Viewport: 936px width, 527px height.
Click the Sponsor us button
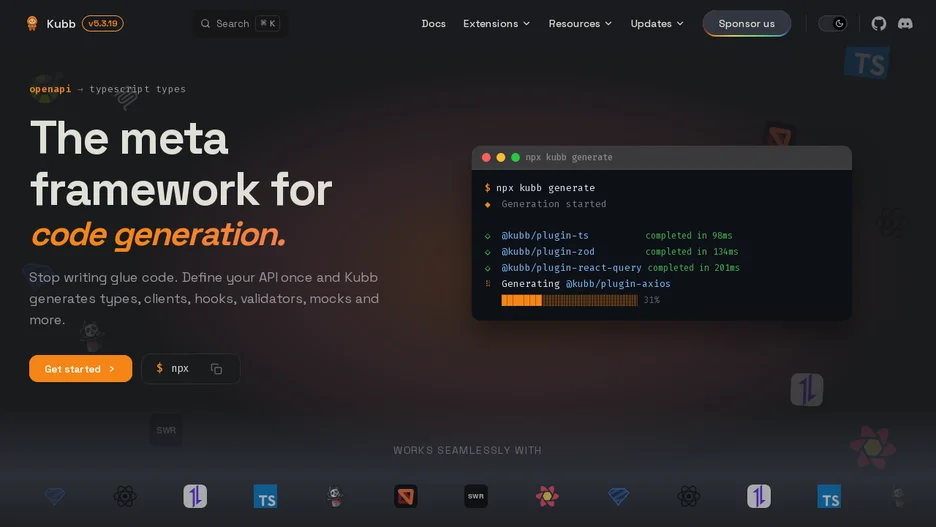(x=746, y=23)
